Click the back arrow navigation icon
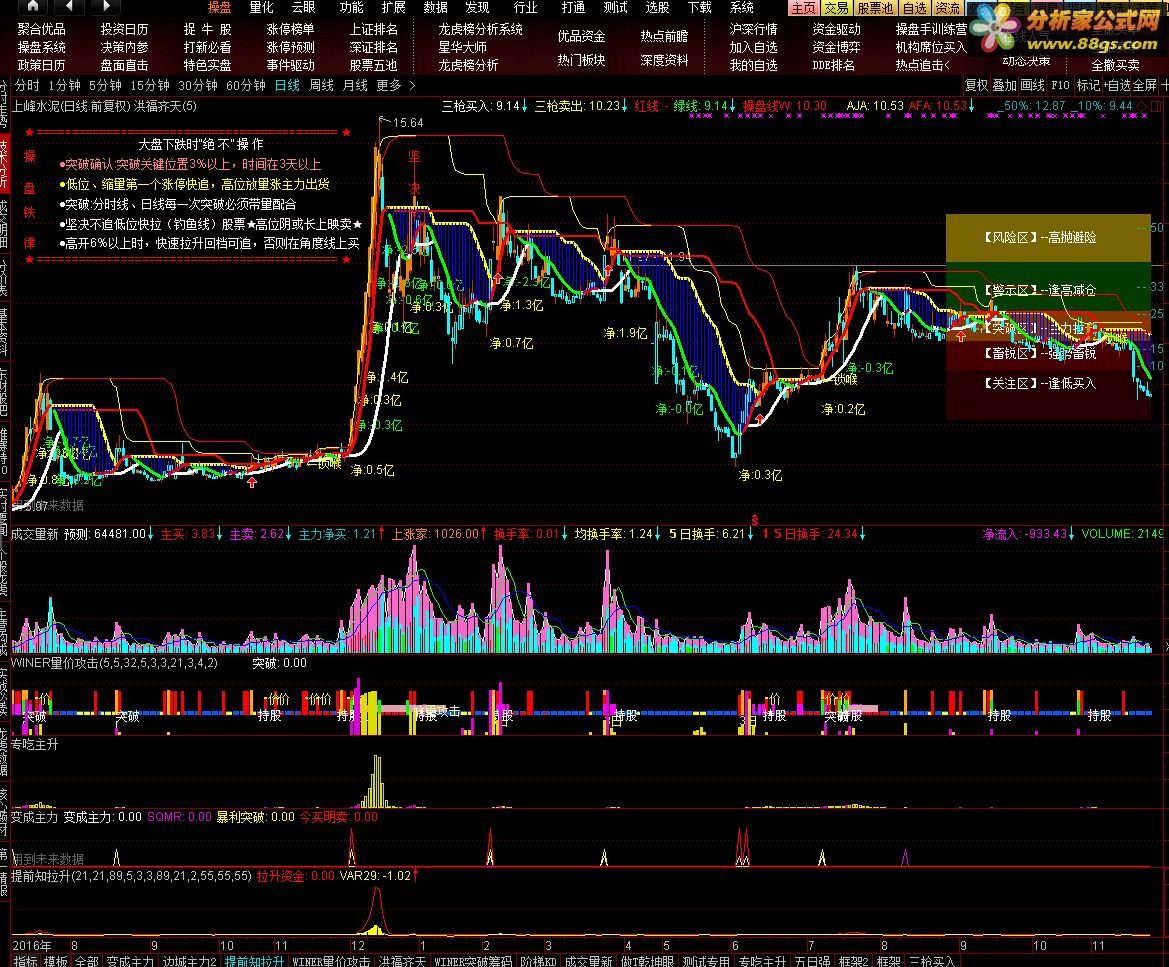 69,7
